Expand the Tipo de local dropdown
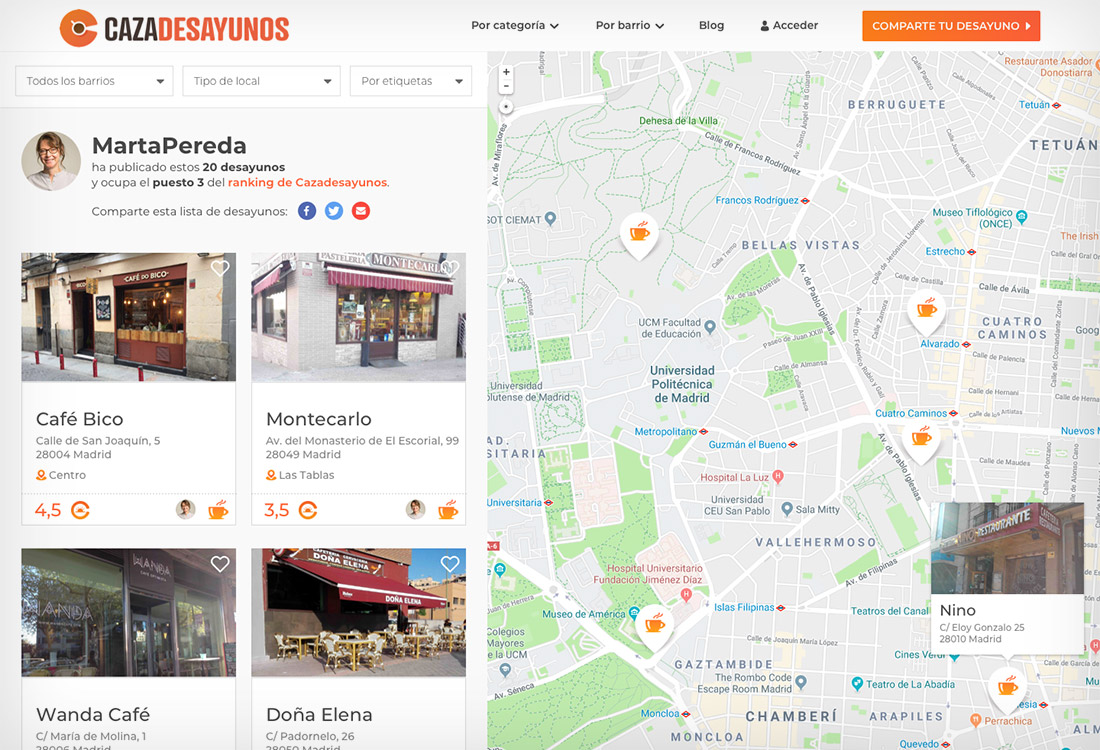Screen dimensions: 1100x750 pyautogui.click(x=261, y=81)
